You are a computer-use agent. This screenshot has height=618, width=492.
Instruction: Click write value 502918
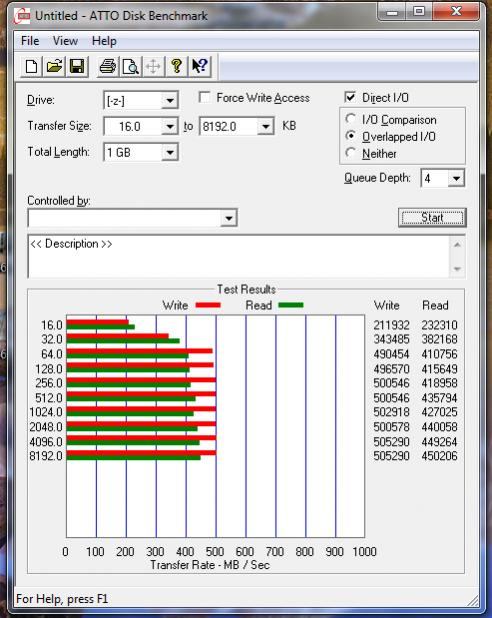pos(391,412)
